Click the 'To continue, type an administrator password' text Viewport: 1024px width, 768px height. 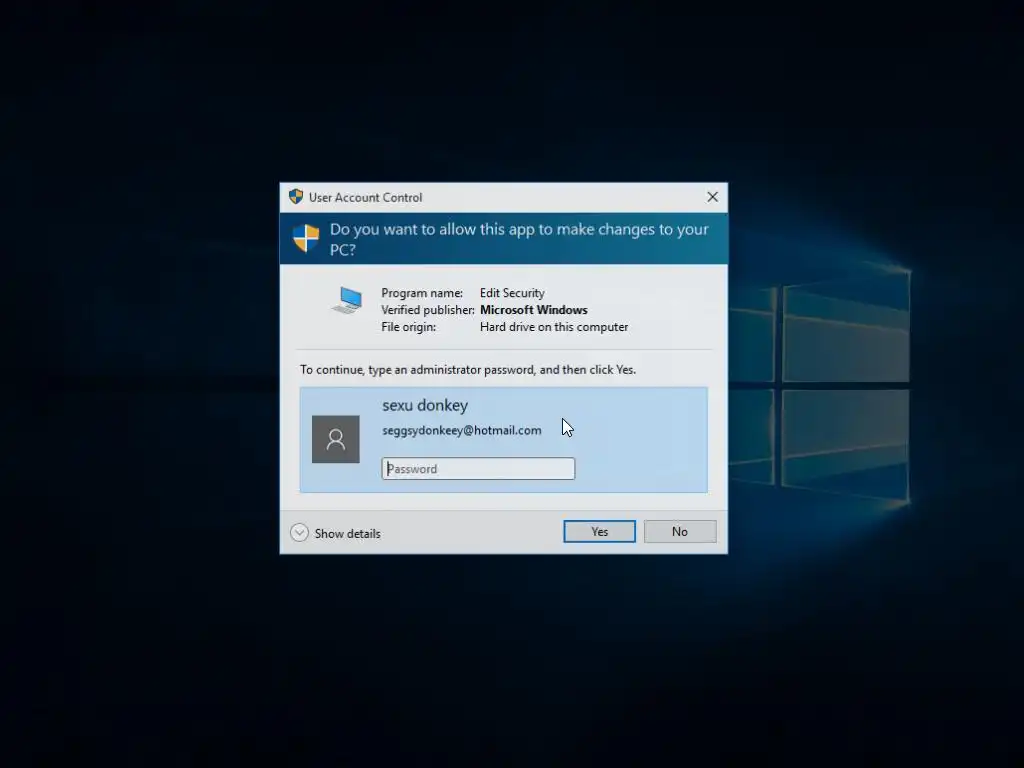click(x=468, y=370)
